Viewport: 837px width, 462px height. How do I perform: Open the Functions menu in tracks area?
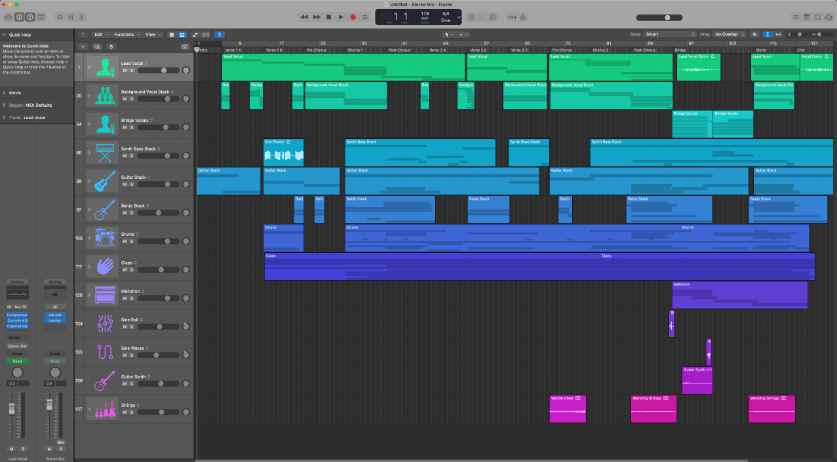click(126, 35)
